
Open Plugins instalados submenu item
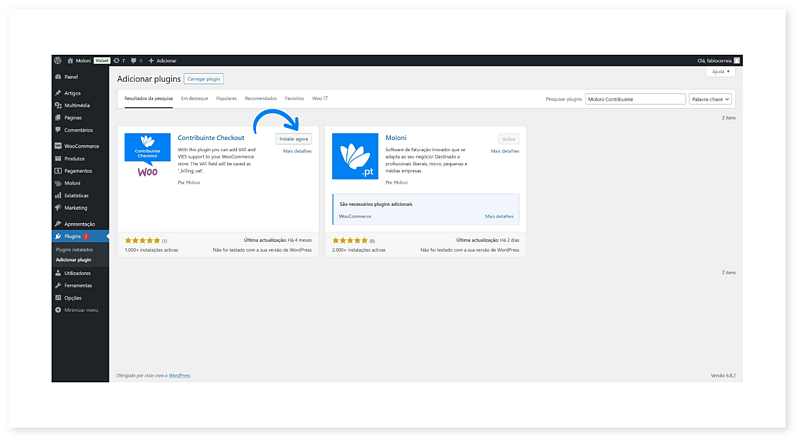pos(74,248)
